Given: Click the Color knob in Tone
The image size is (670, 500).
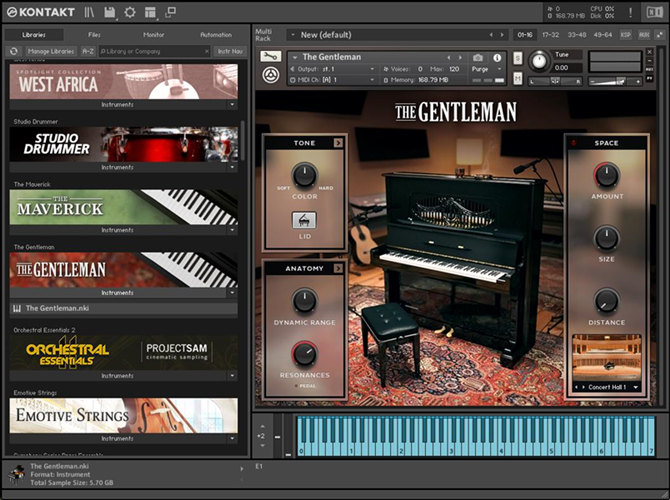Looking at the screenshot, I should pyautogui.click(x=304, y=175).
